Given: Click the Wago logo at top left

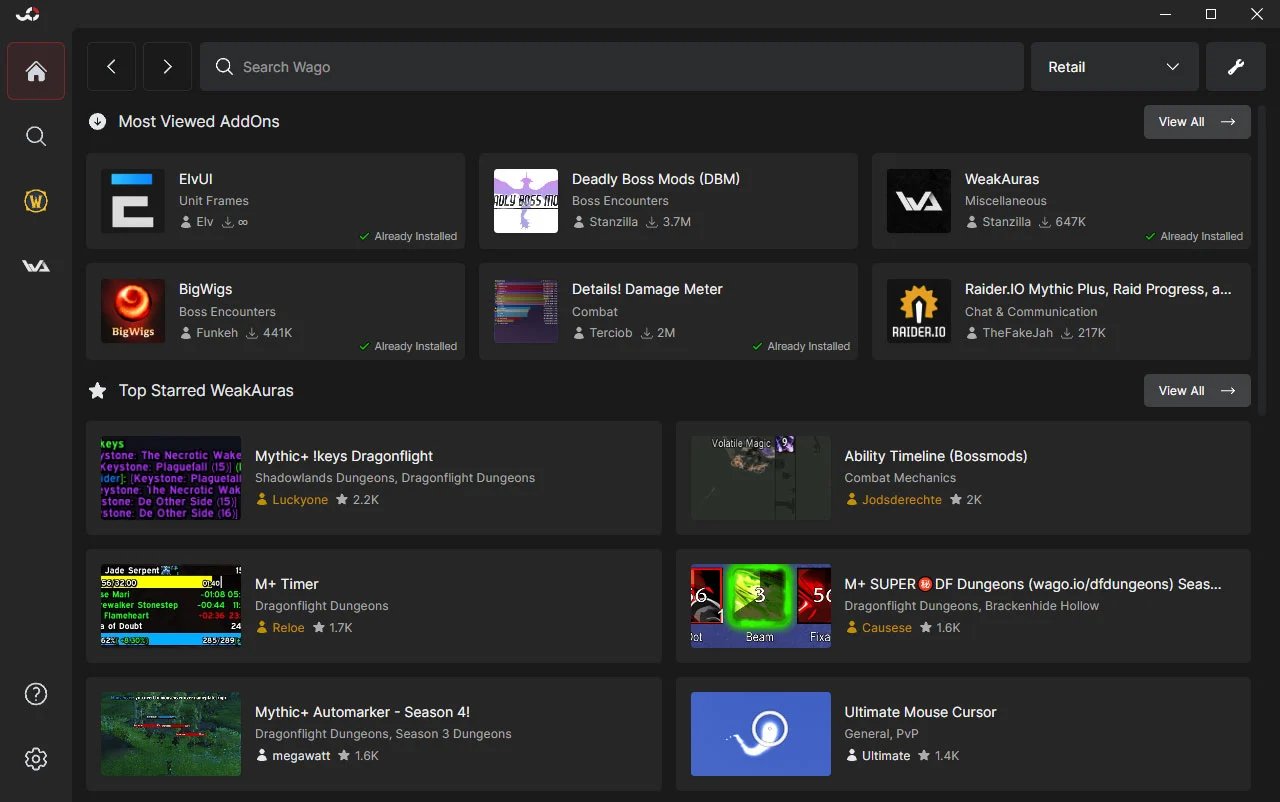Looking at the screenshot, I should pyautogui.click(x=26, y=14).
